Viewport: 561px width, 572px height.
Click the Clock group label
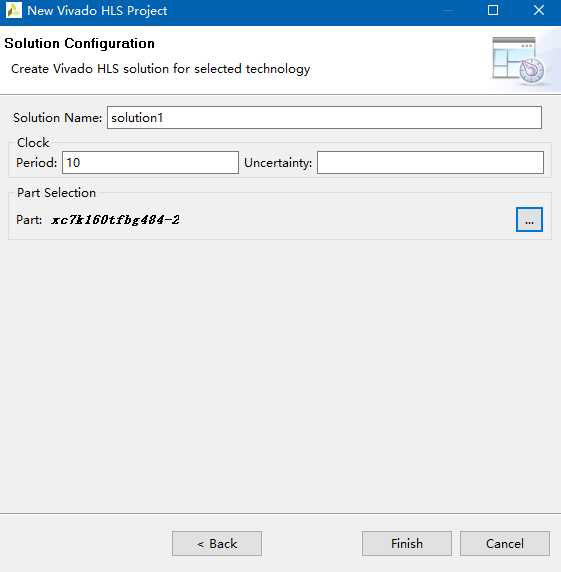point(33,143)
